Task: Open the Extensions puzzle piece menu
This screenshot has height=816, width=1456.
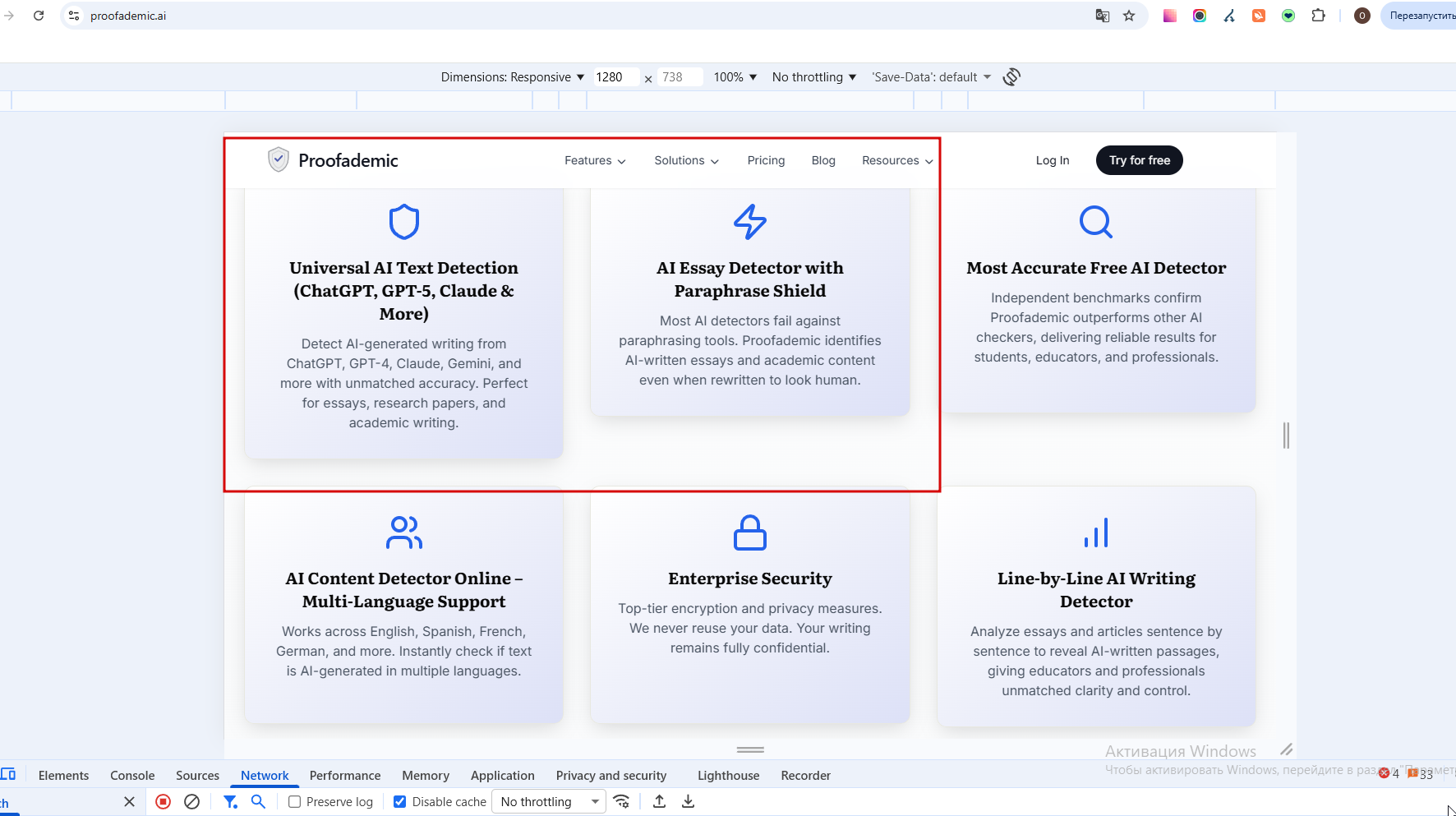Action: pos(1319,16)
